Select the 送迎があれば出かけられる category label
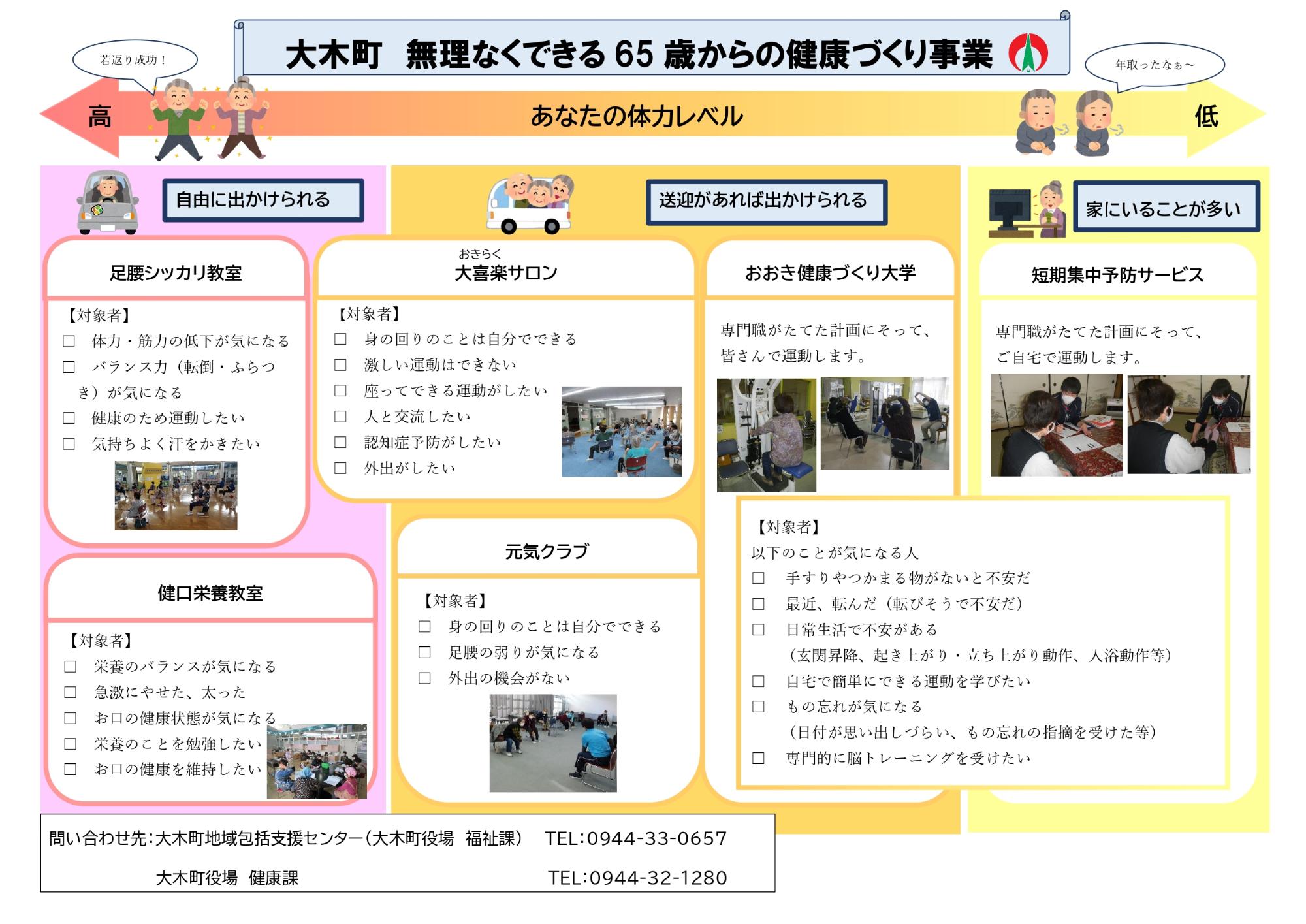This screenshot has height=924, width=1306. point(767,202)
